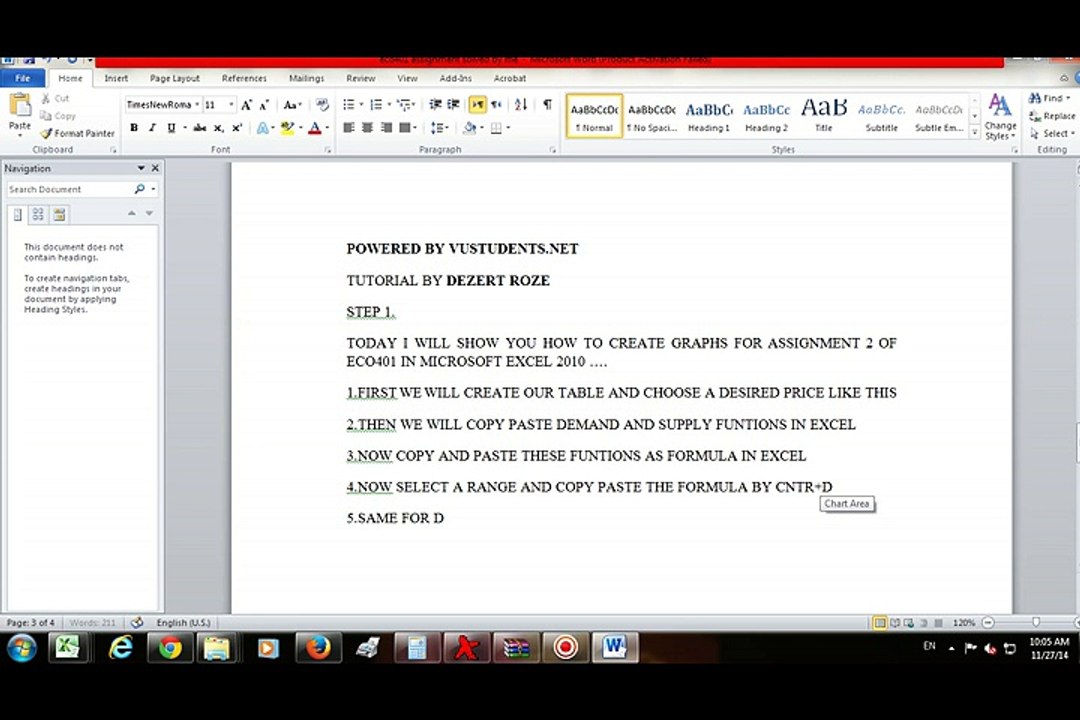
Task: Open Text Effects icon
Action: point(262,127)
